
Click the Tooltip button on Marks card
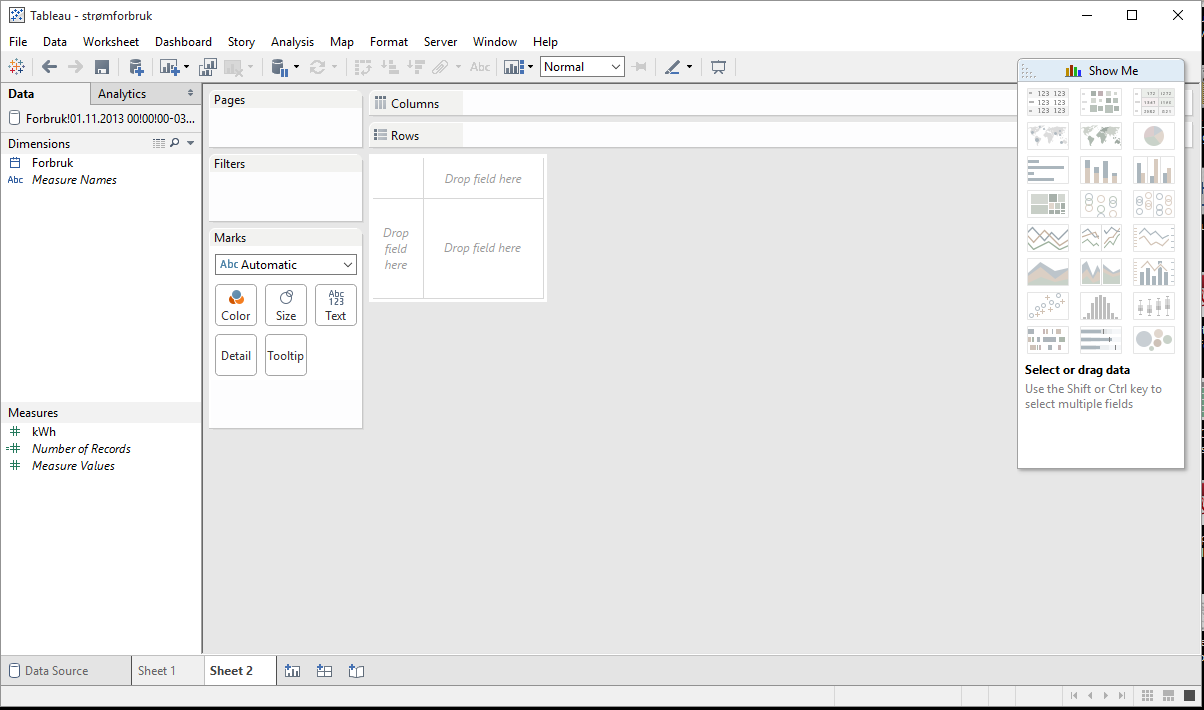(286, 355)
